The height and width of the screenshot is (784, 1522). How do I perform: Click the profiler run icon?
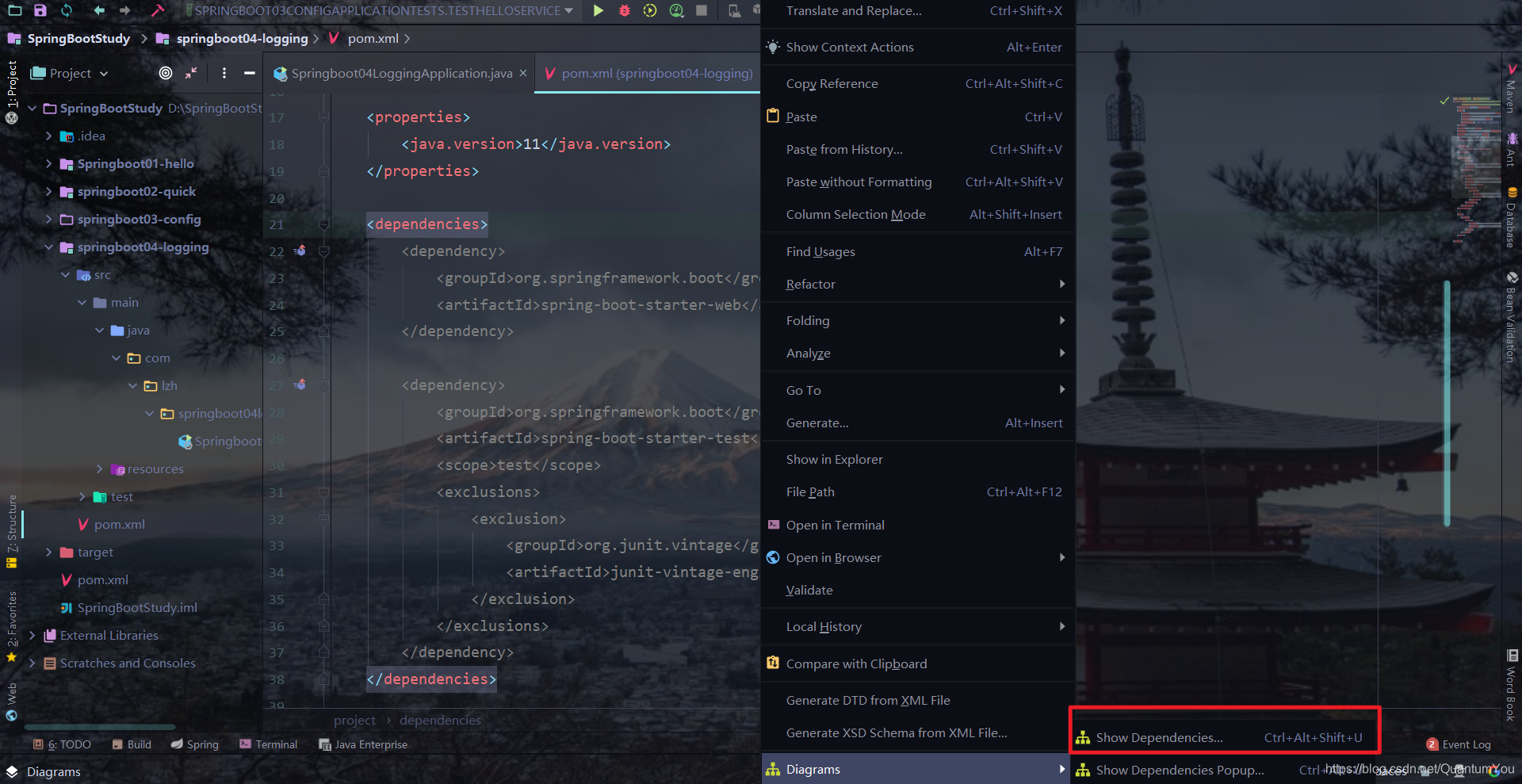[x=676, y=10]
